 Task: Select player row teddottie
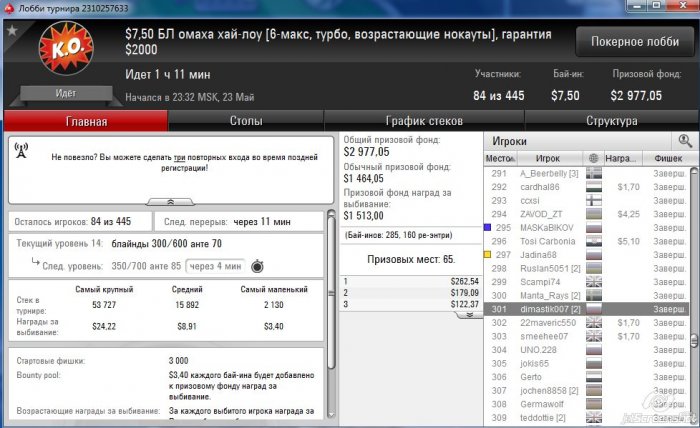(x=587, y=418)
